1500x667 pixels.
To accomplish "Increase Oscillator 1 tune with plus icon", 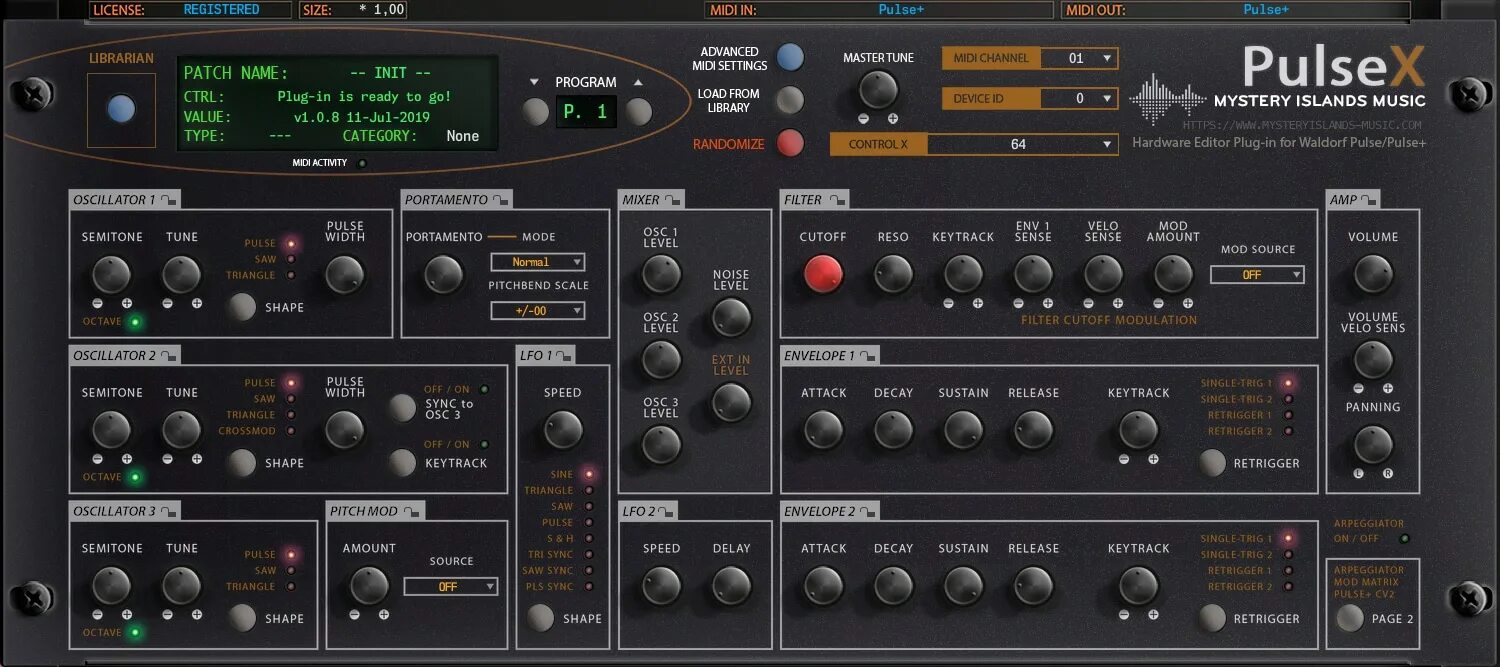I will click(x=197, y=303).
